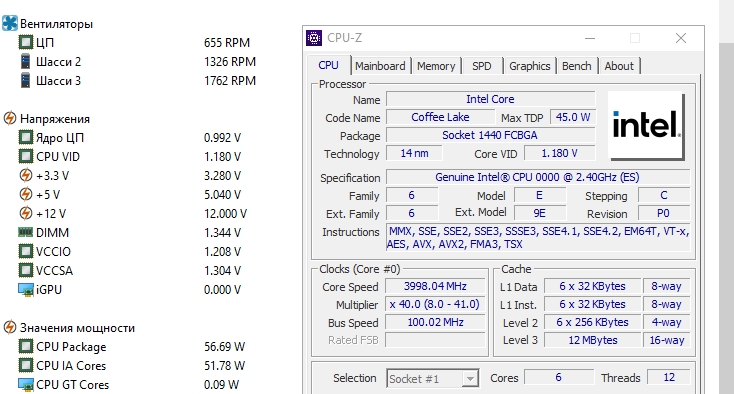Select the iGPU monitor icon
The image size is (734, 394).
click(x=26, y=290)
